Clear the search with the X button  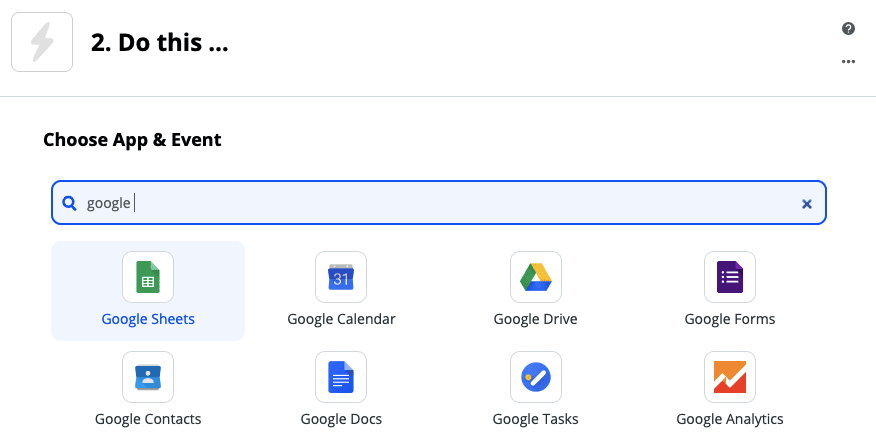pyautogui.click(x=807, y=204)
